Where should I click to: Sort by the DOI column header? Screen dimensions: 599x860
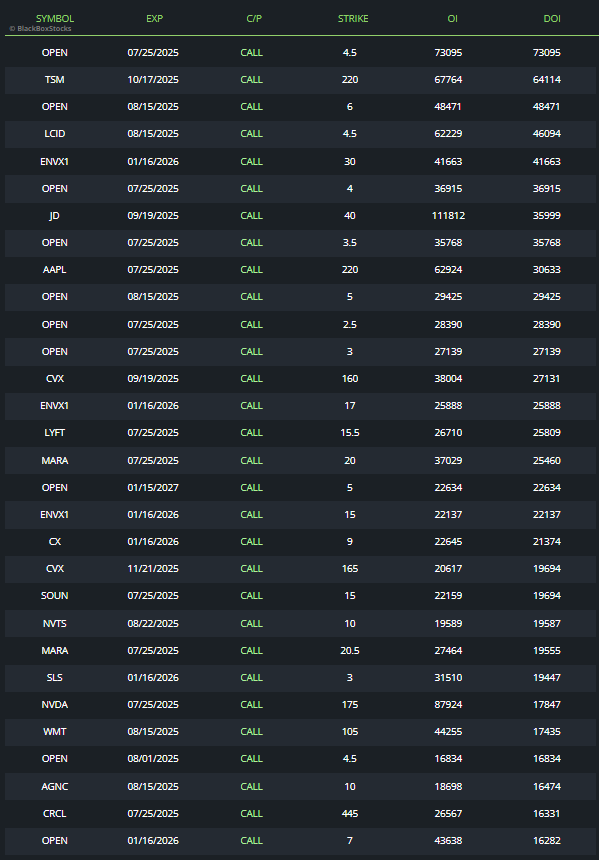(552, 19)
